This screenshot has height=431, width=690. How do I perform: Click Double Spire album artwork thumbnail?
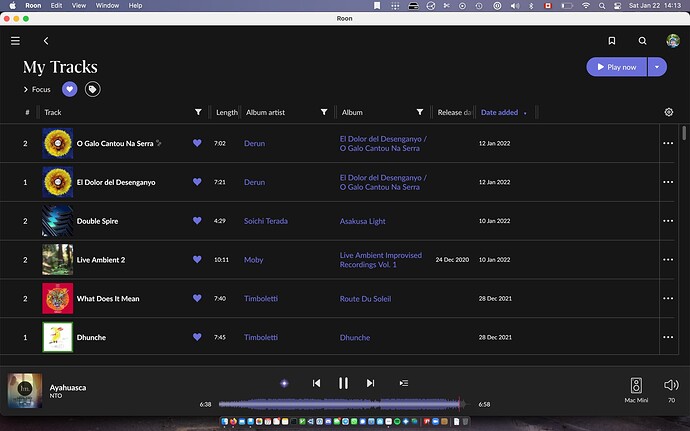(x=58, y=221)
